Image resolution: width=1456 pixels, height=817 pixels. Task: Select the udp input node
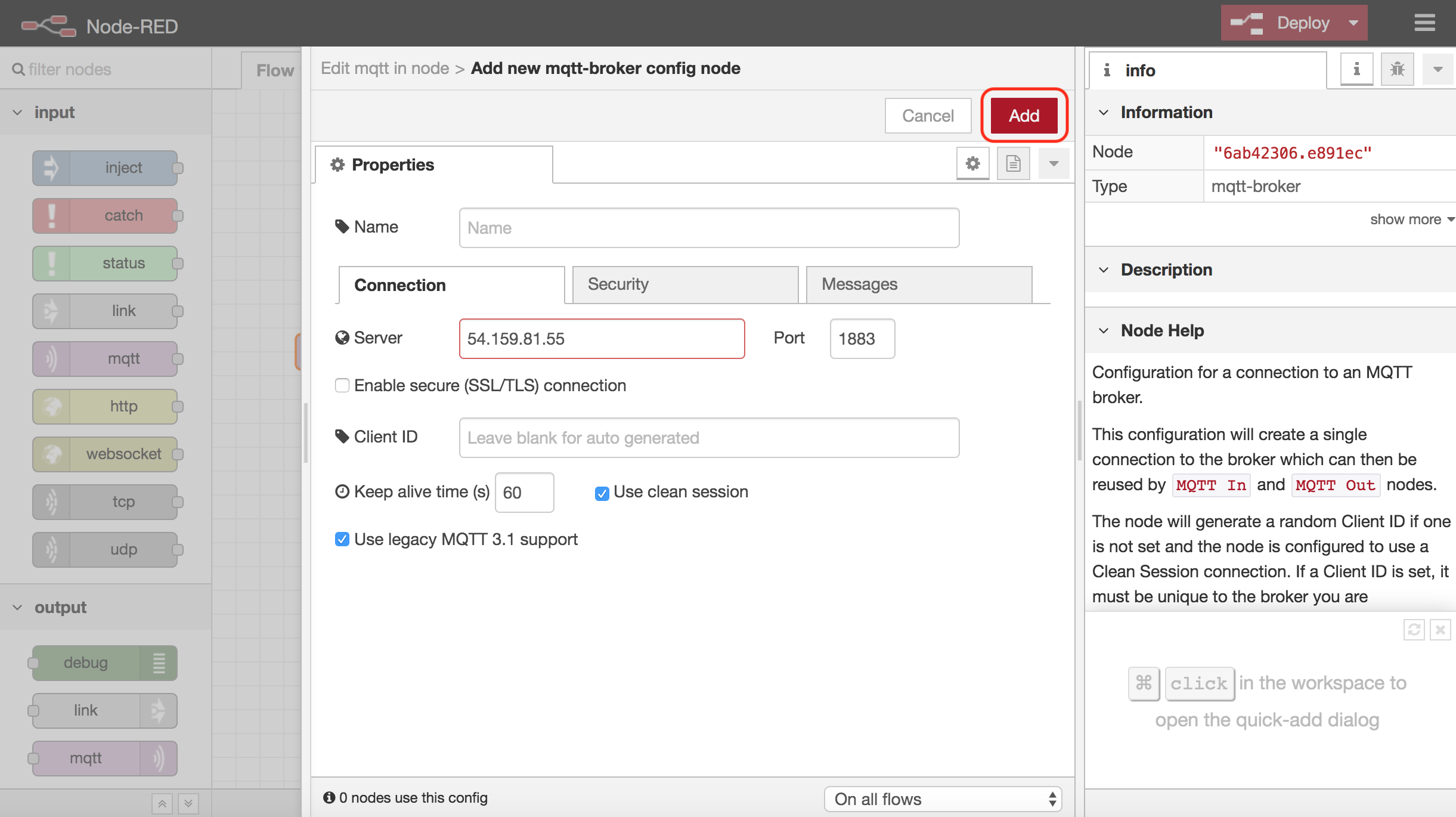pyautogui.click(x=106, y=549)
